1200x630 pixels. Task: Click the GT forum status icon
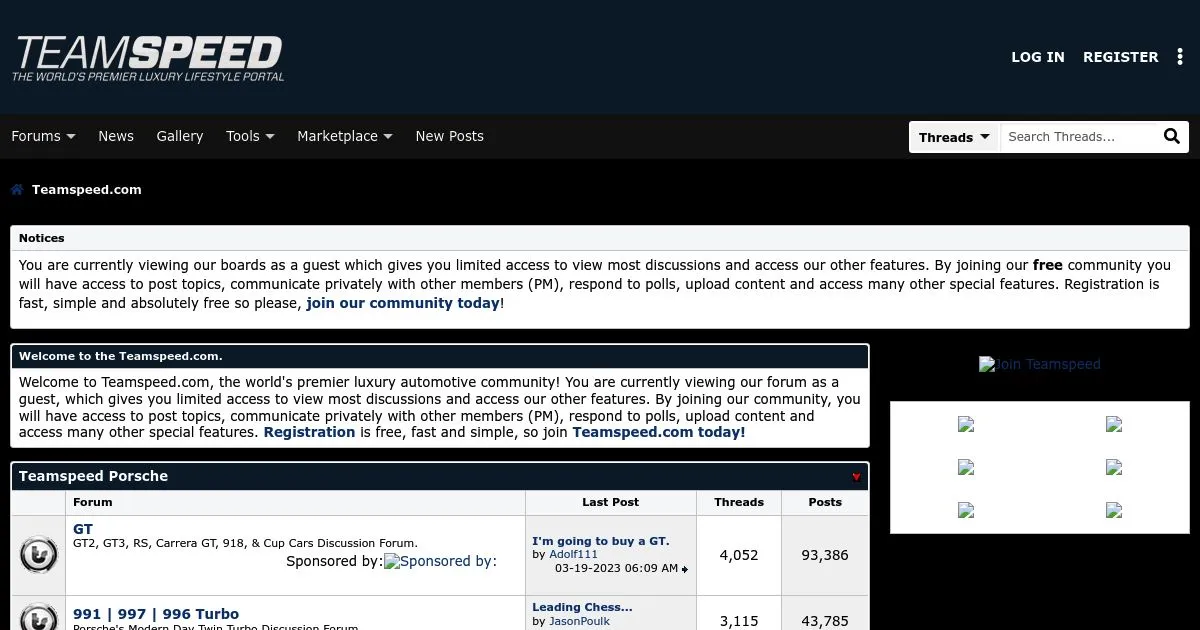coord(38,555)
